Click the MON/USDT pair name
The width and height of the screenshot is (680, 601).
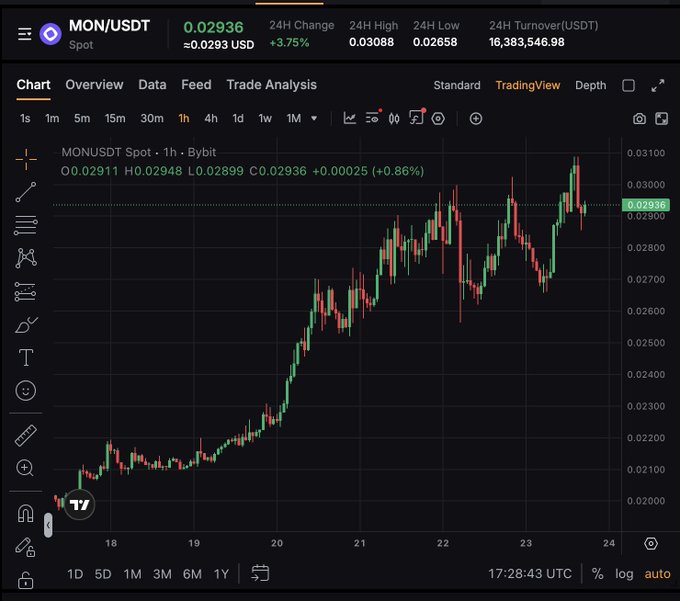(109, 26)
